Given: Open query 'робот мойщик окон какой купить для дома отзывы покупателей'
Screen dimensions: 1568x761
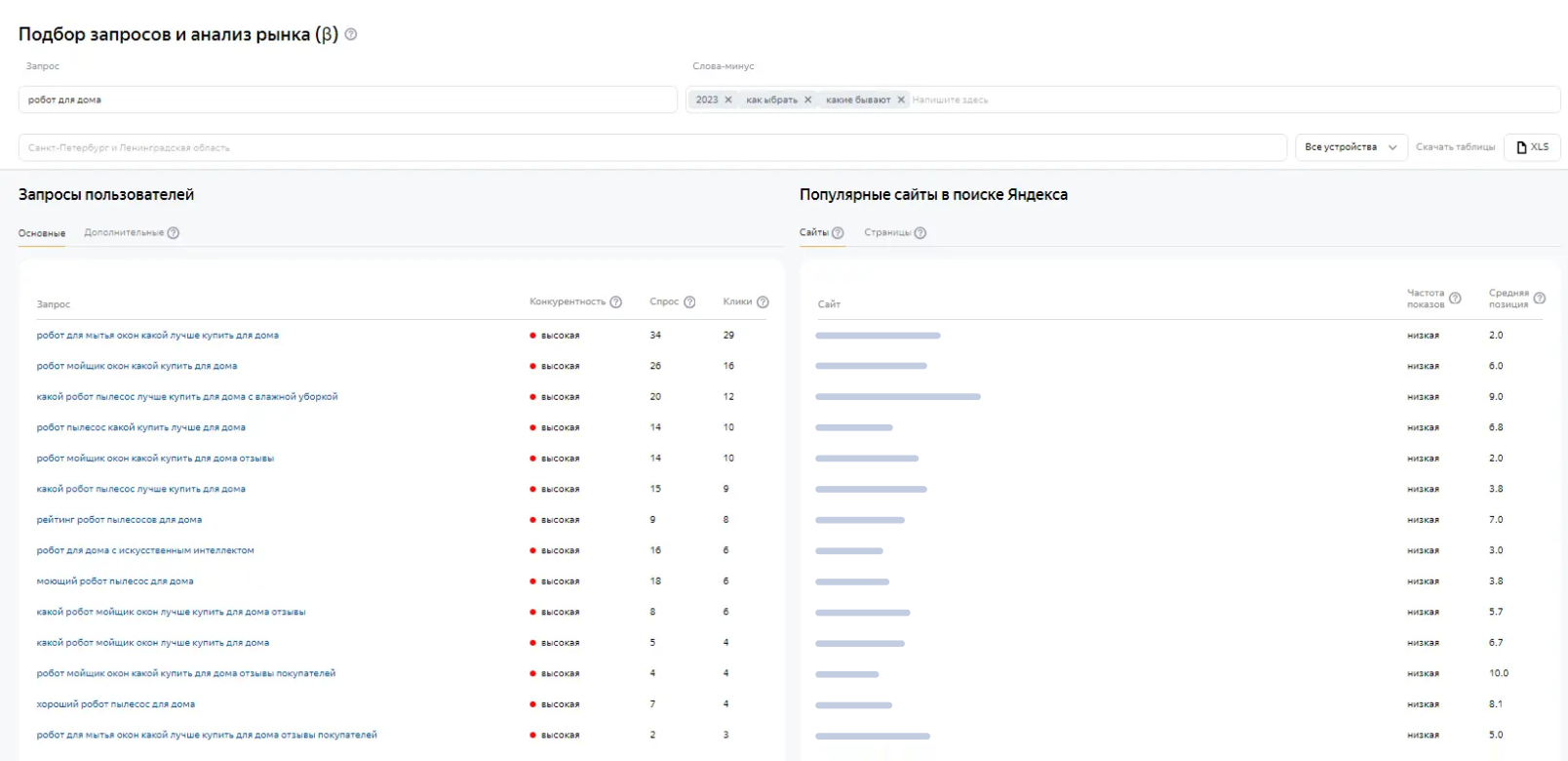Looking at the screenshot, I should pyautogui.click(x=186, y=673).
